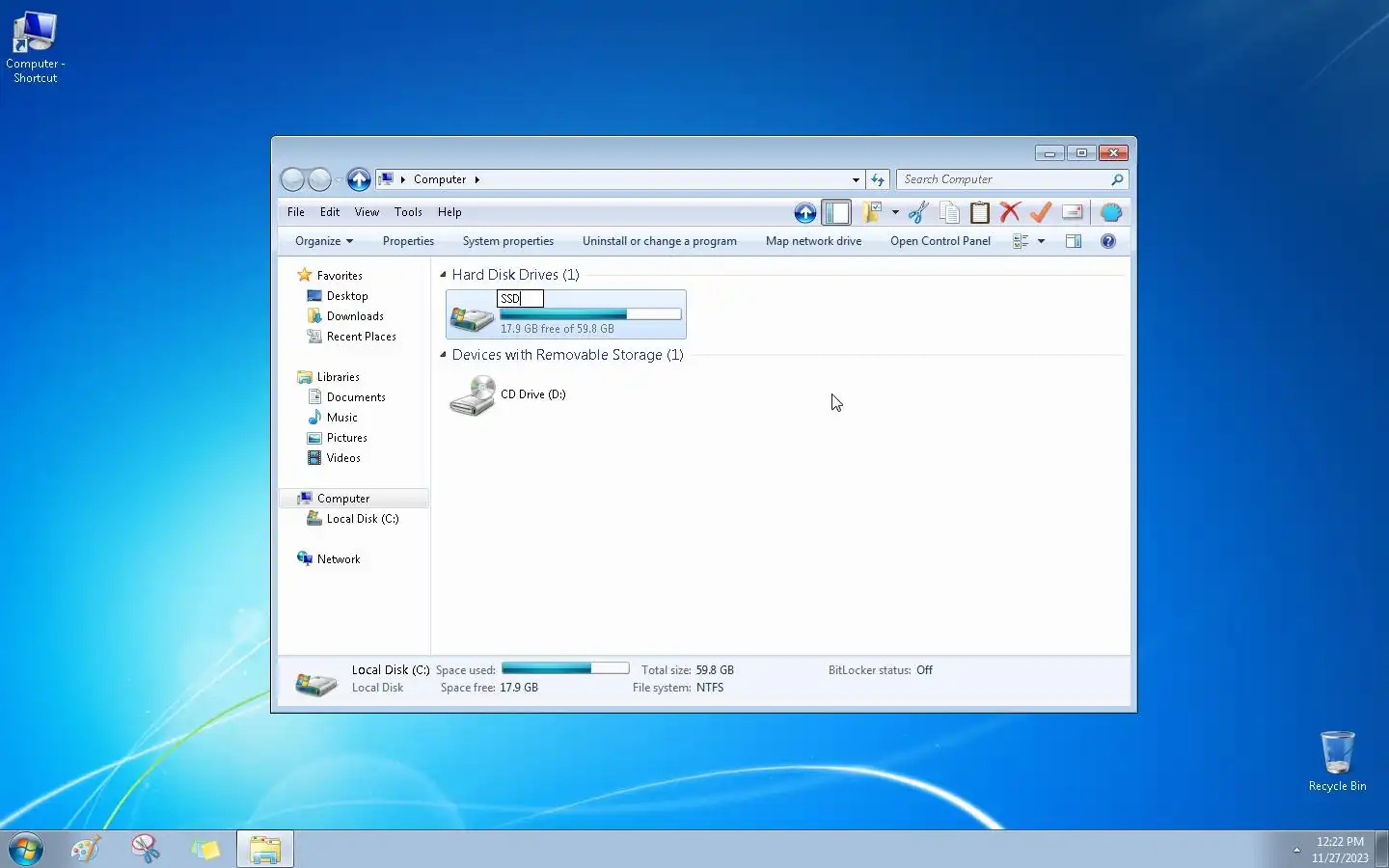Select Pictures library
1389x868 pixels.
click(x=347, y=438)
